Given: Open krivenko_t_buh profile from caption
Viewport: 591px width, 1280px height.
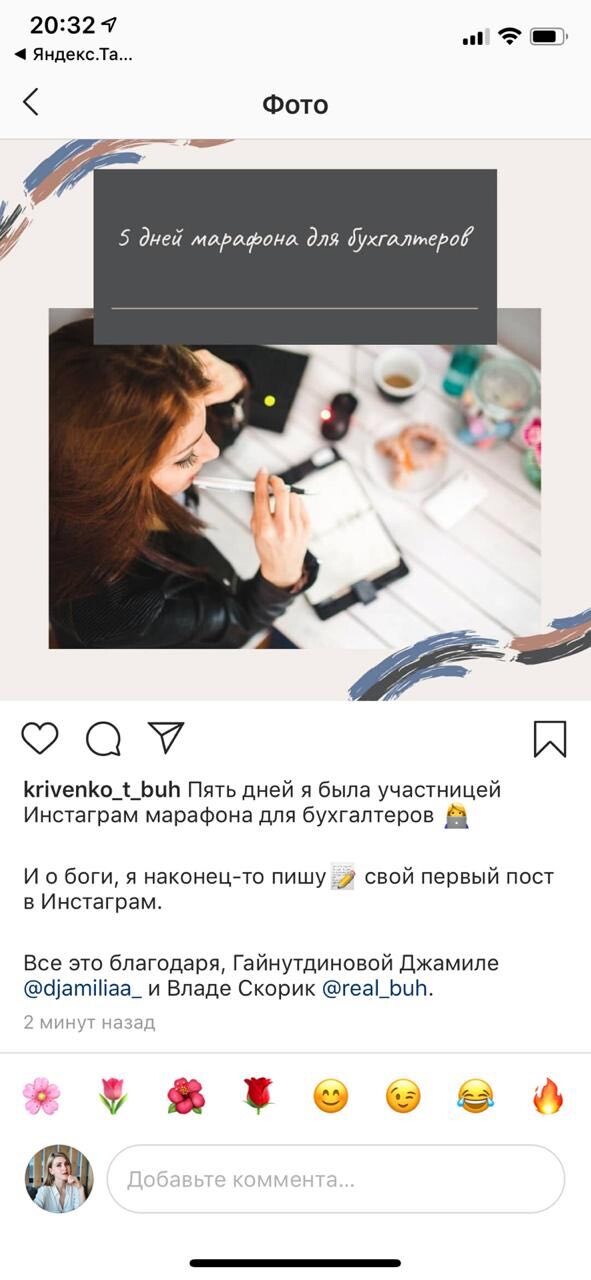Looking at the screenshot, I should click(x=102, y=790).
